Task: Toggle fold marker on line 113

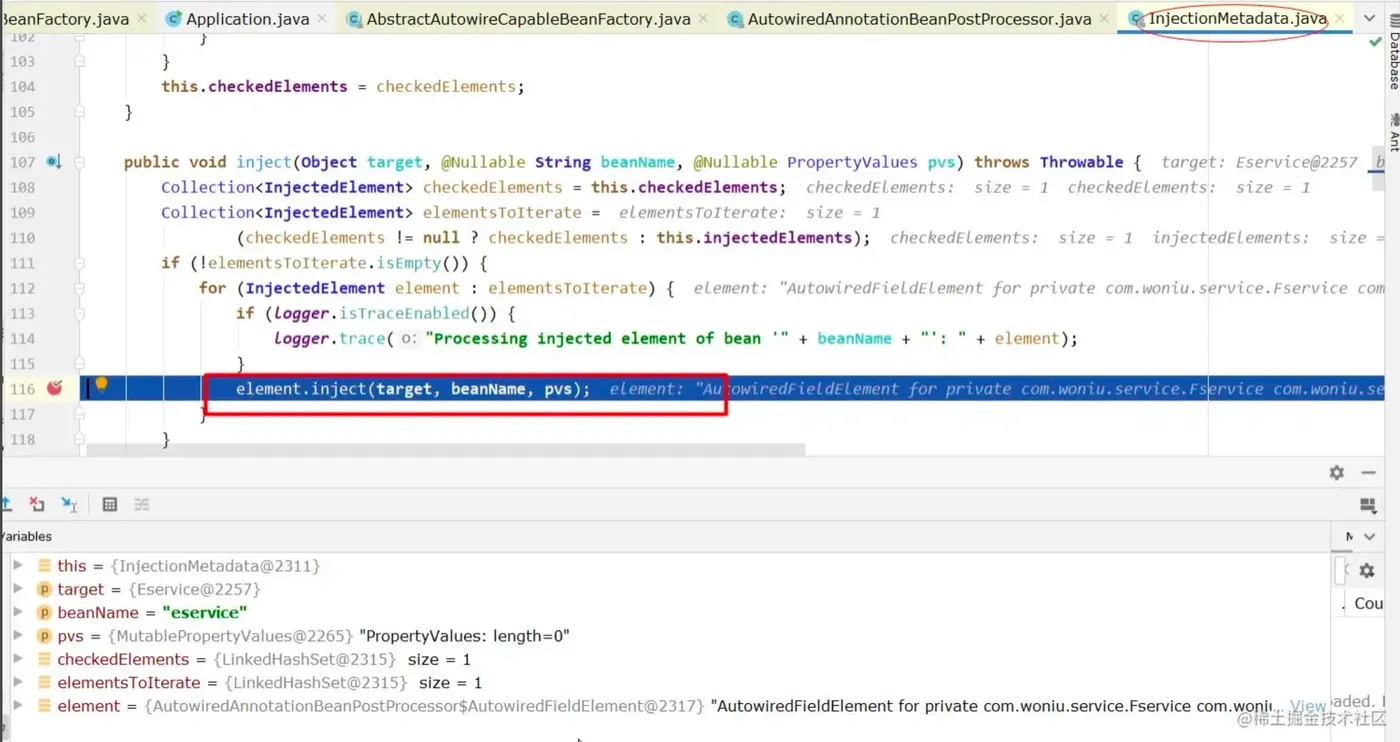Action: coord(79,313)
